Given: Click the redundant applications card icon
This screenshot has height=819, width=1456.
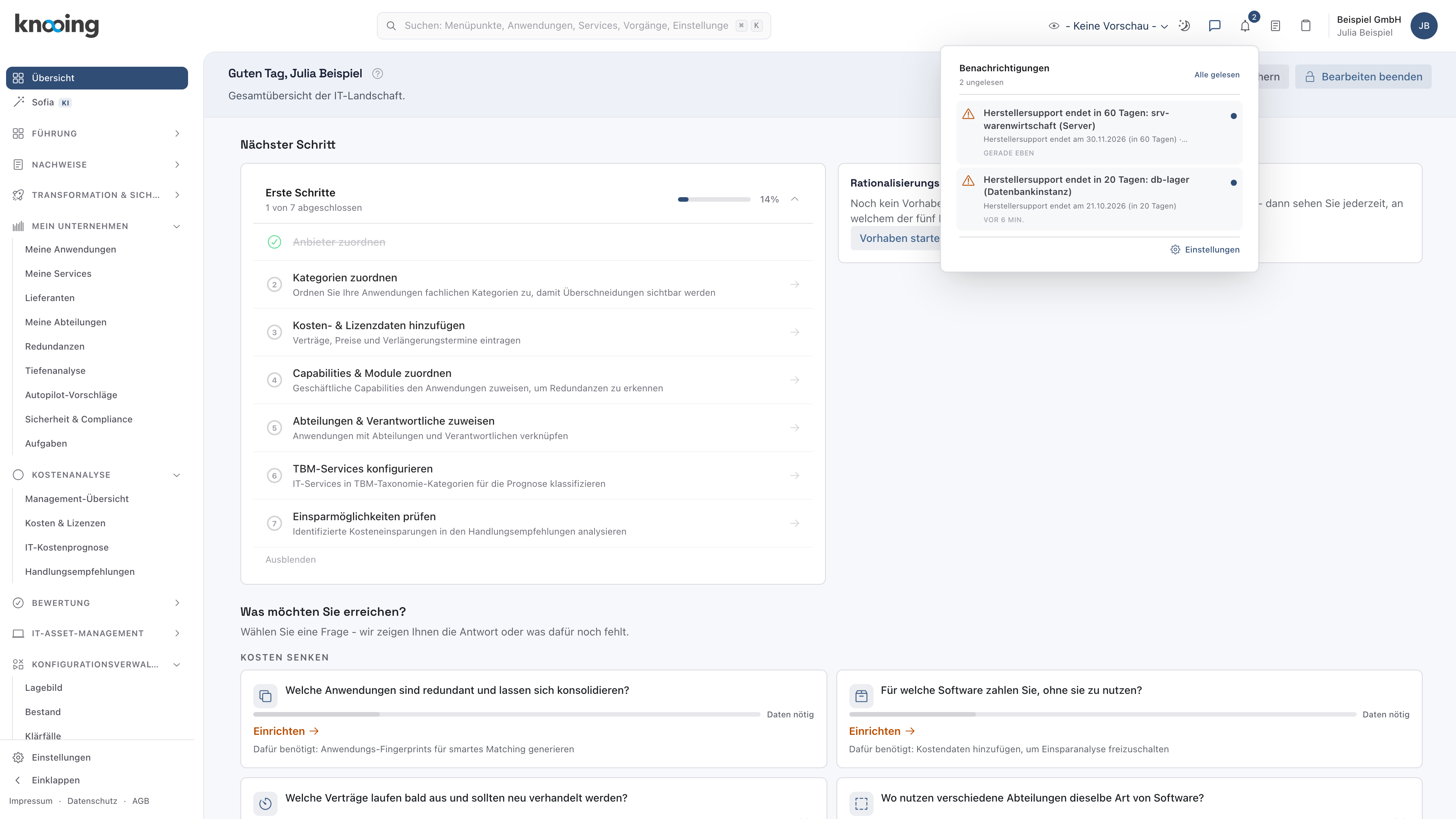Looking at the screenshot, I should [265, 696].
